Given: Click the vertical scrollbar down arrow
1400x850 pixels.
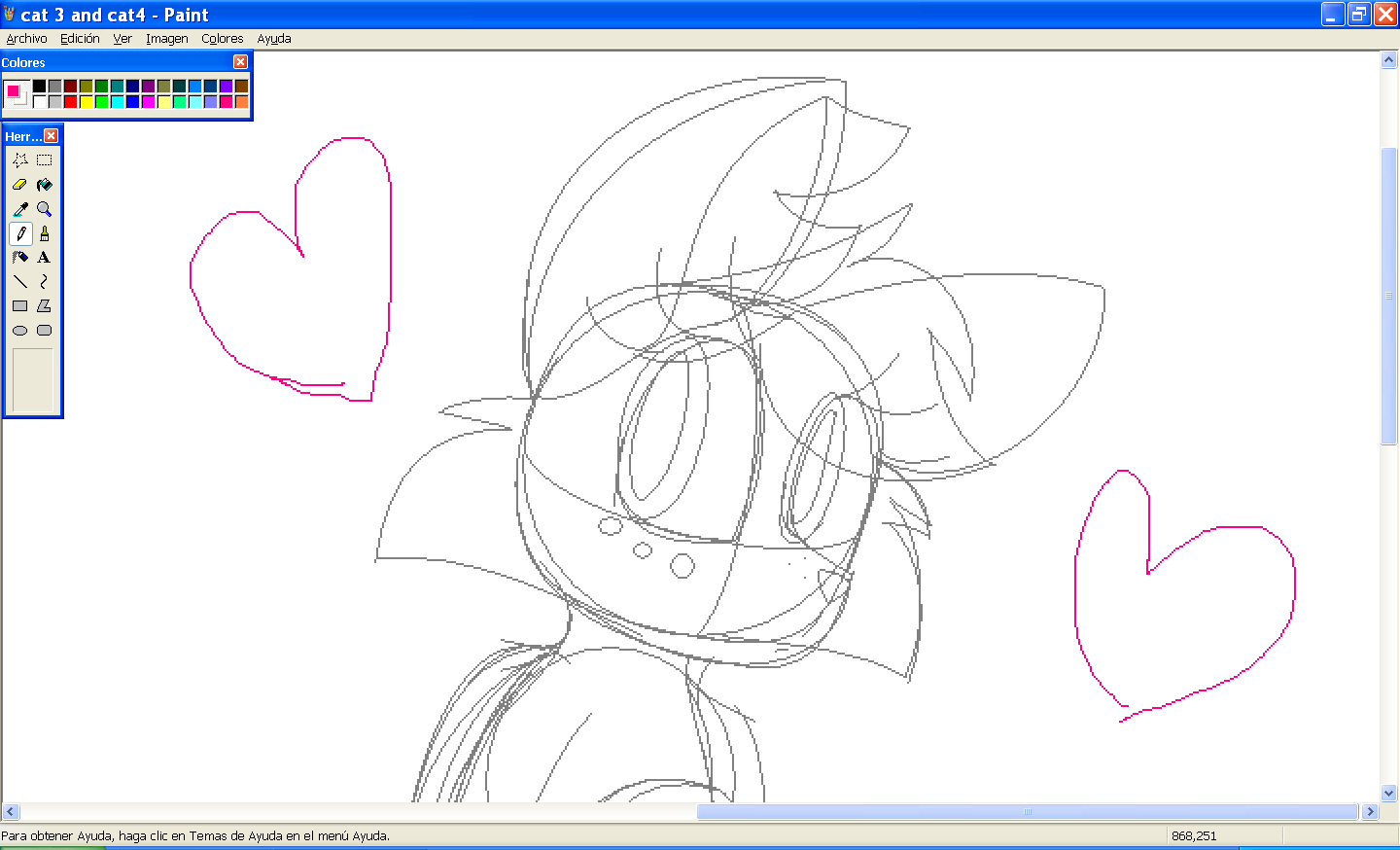Looking at the screenshot, I should (x=1389, y=793).
